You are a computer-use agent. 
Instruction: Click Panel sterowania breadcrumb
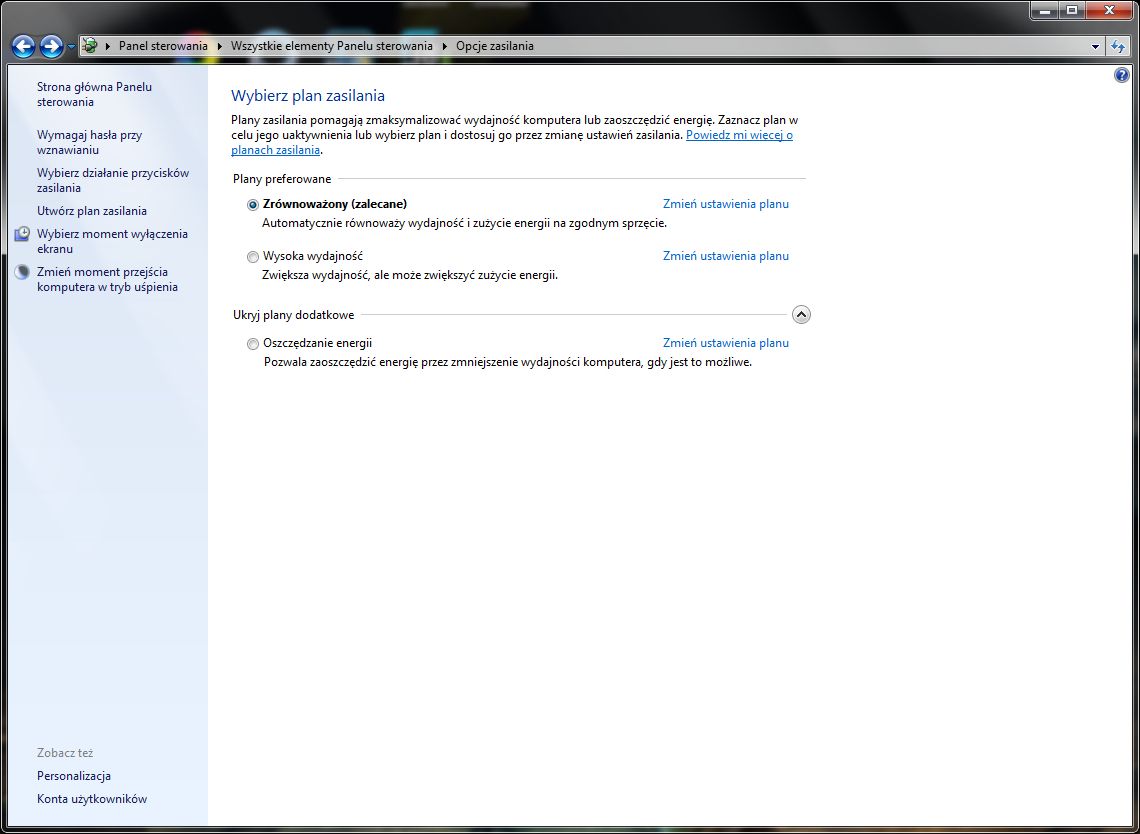coord(163,46)
